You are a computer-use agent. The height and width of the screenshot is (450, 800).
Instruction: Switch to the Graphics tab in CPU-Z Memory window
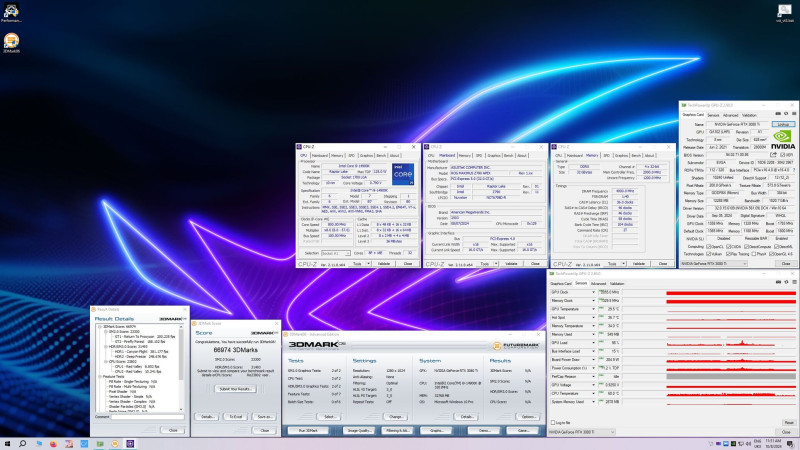[x=621, y=156]
